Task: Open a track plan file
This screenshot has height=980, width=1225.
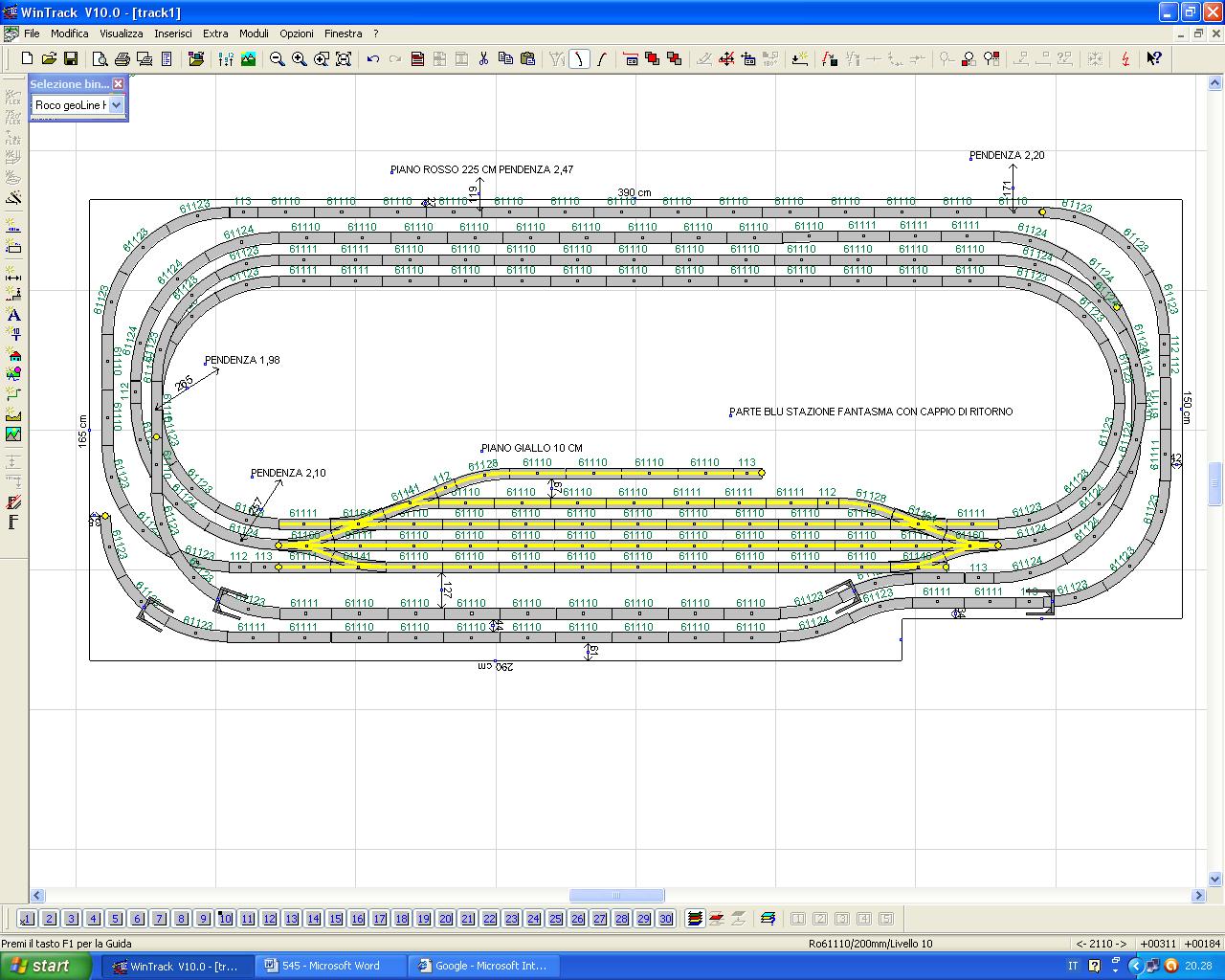Action: 49,58
